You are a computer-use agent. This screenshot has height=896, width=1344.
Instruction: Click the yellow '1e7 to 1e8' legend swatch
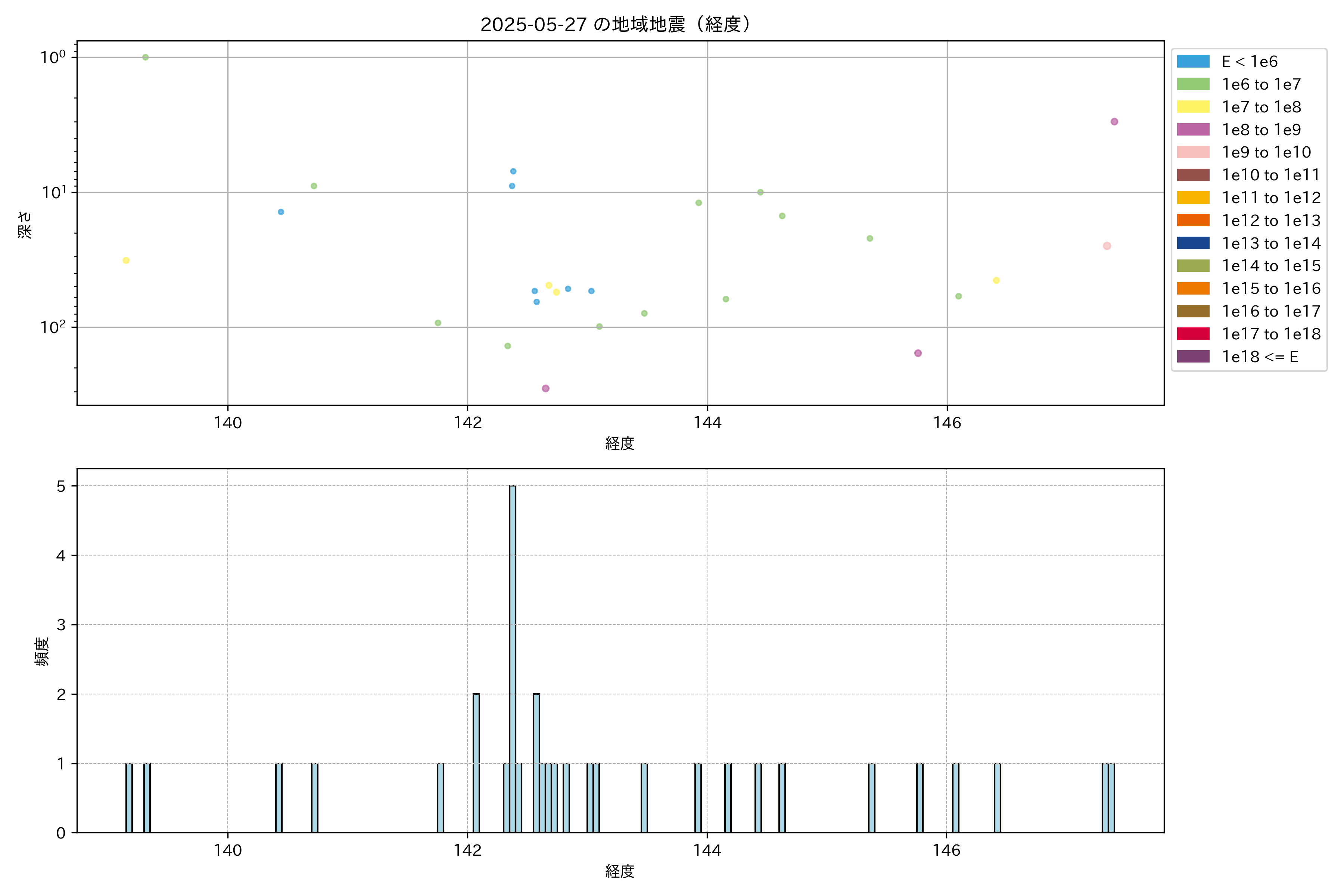[x=1192, y=107]
